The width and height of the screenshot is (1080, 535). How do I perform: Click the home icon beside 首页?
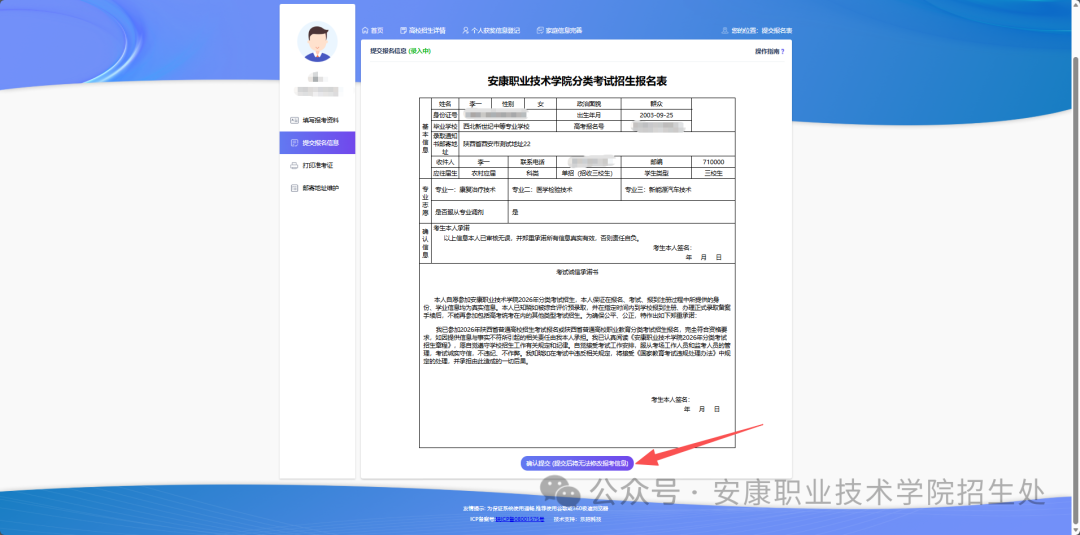pyautogui.click(x=364, y=31)
